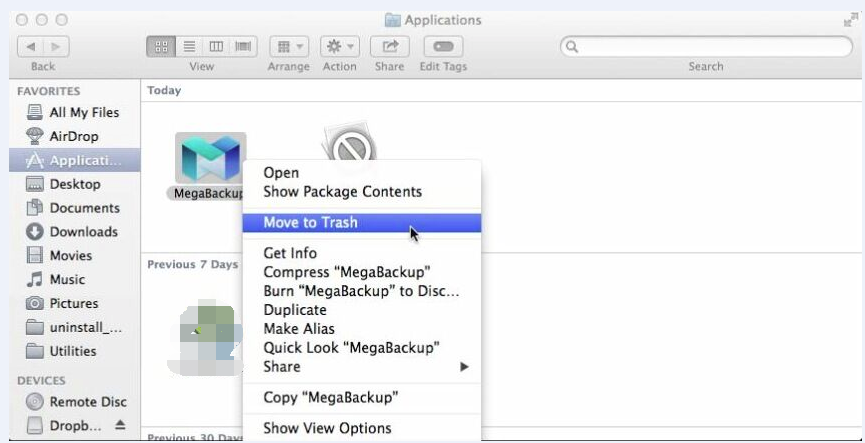Click the Applications window title
865x443 pixels.
(x=442, y=20)
